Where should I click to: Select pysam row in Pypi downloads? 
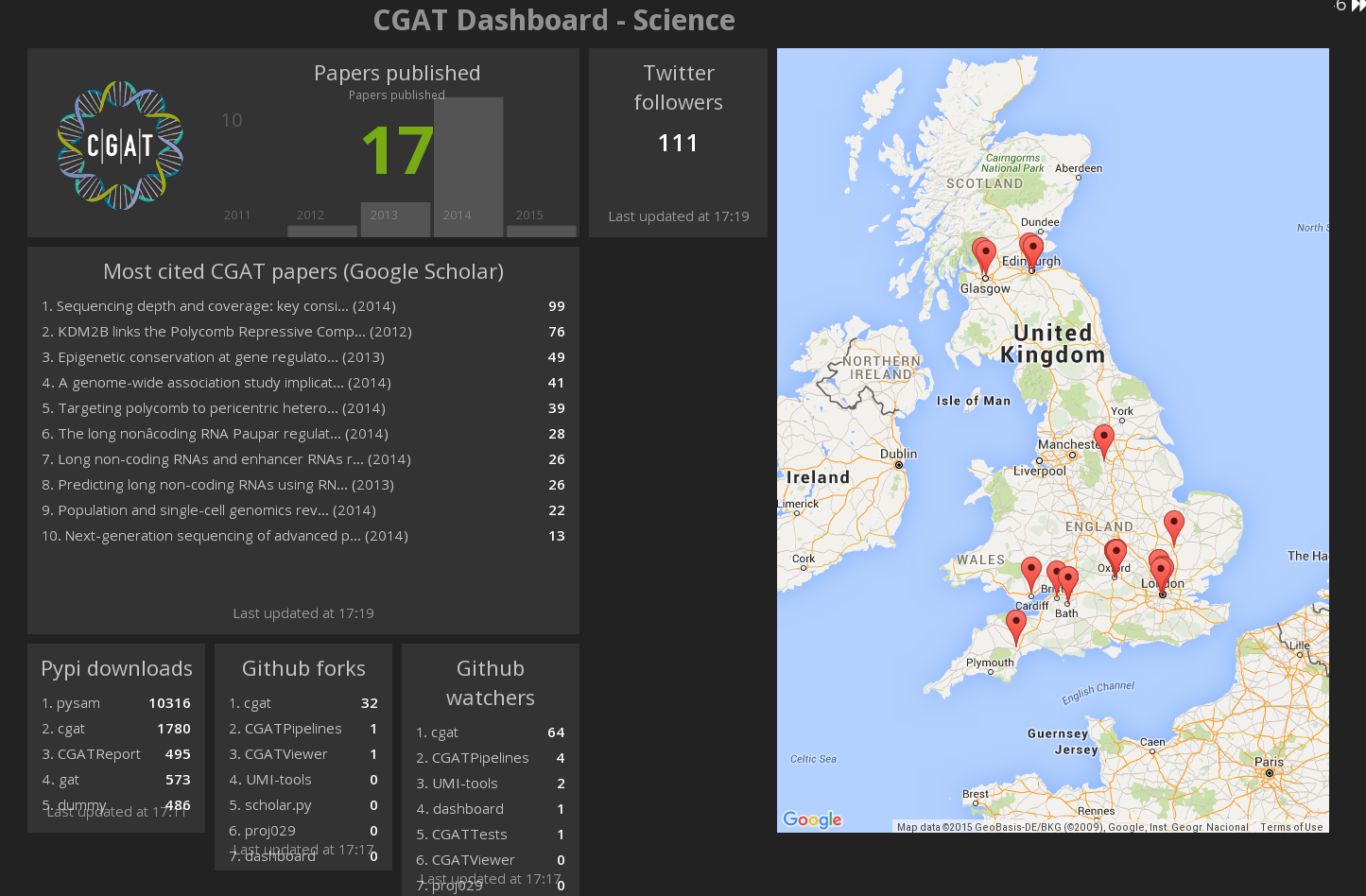(x=116, y=703)
